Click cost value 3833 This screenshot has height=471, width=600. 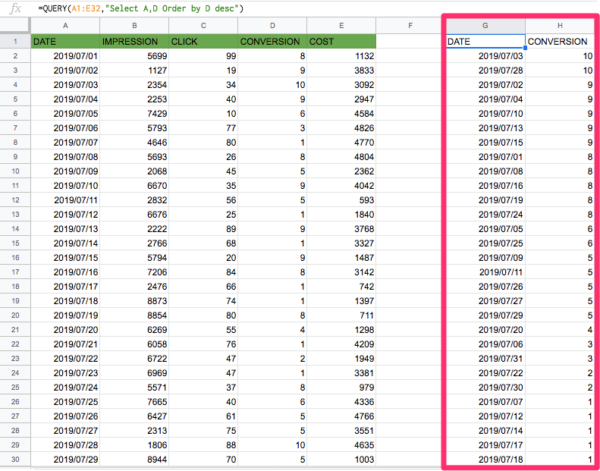coord(341,70)
